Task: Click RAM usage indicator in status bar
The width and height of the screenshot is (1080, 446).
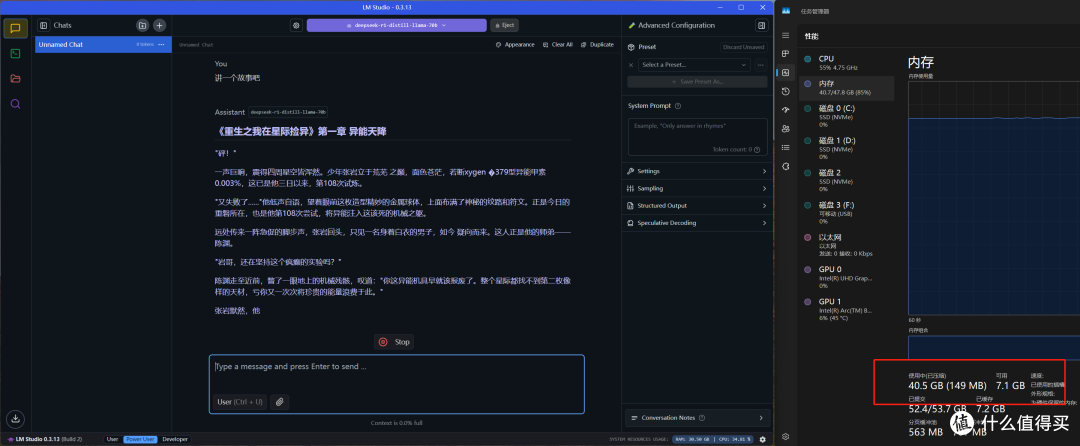Action: (x=692, y=439)
